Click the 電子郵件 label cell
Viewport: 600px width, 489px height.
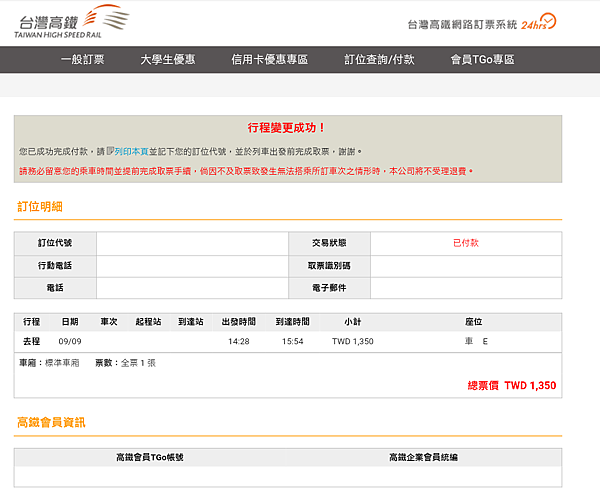coord(329,288)
